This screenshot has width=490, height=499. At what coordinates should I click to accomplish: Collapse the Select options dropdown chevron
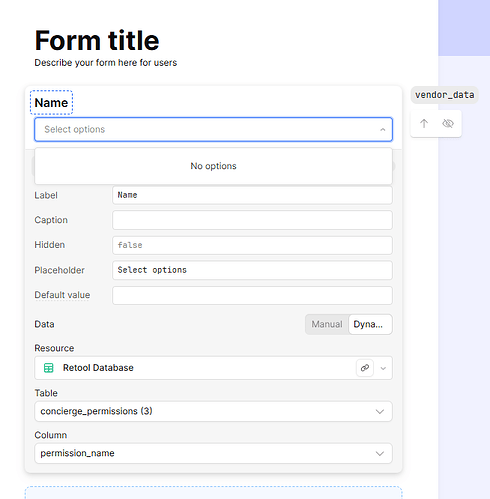(x=383, y=130)
